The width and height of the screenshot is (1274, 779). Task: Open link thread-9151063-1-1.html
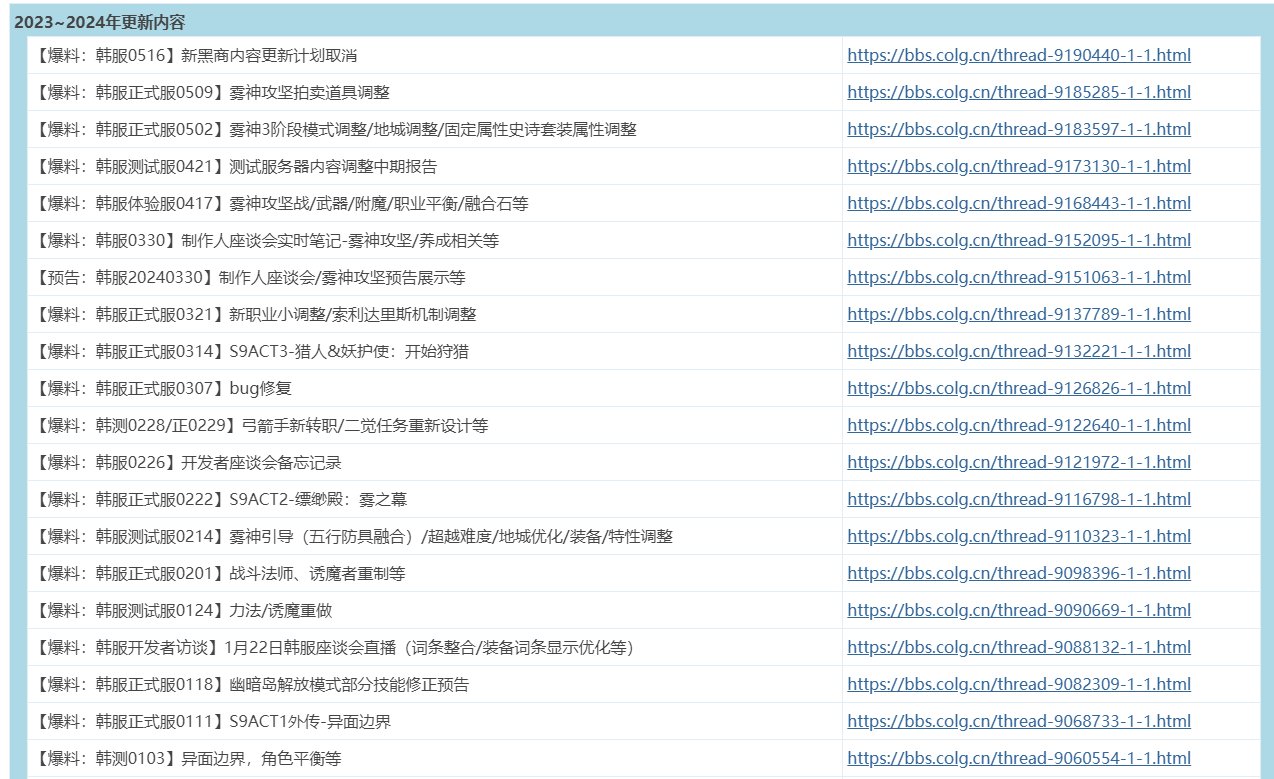click(1019, 278)
